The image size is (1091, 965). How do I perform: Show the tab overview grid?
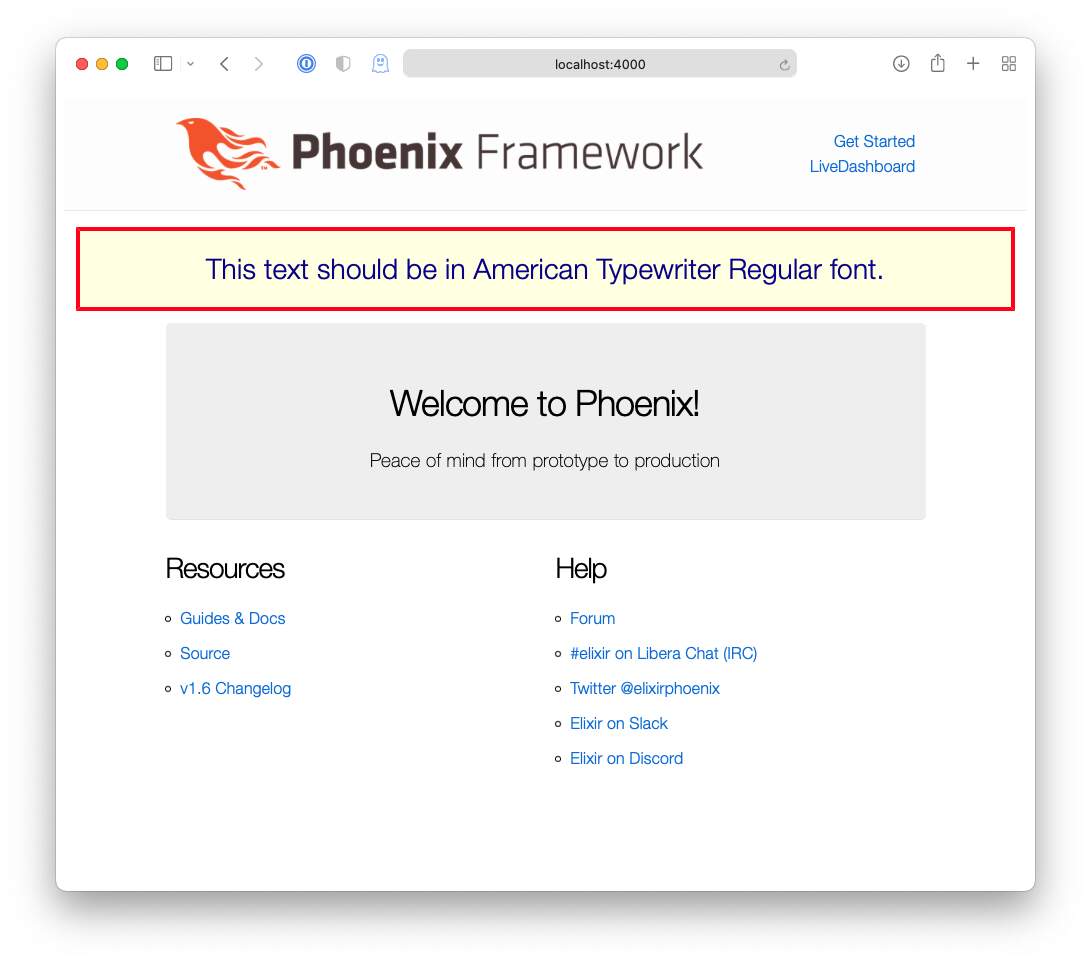(1009, 64)
